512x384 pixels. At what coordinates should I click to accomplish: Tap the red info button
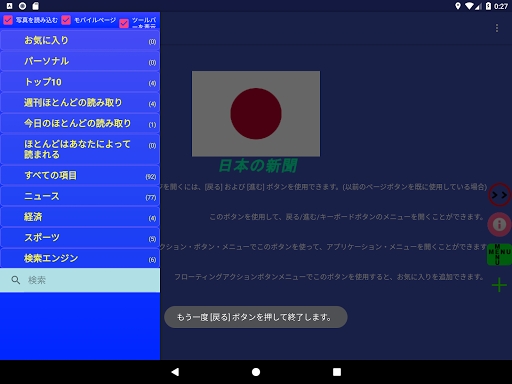499,224
